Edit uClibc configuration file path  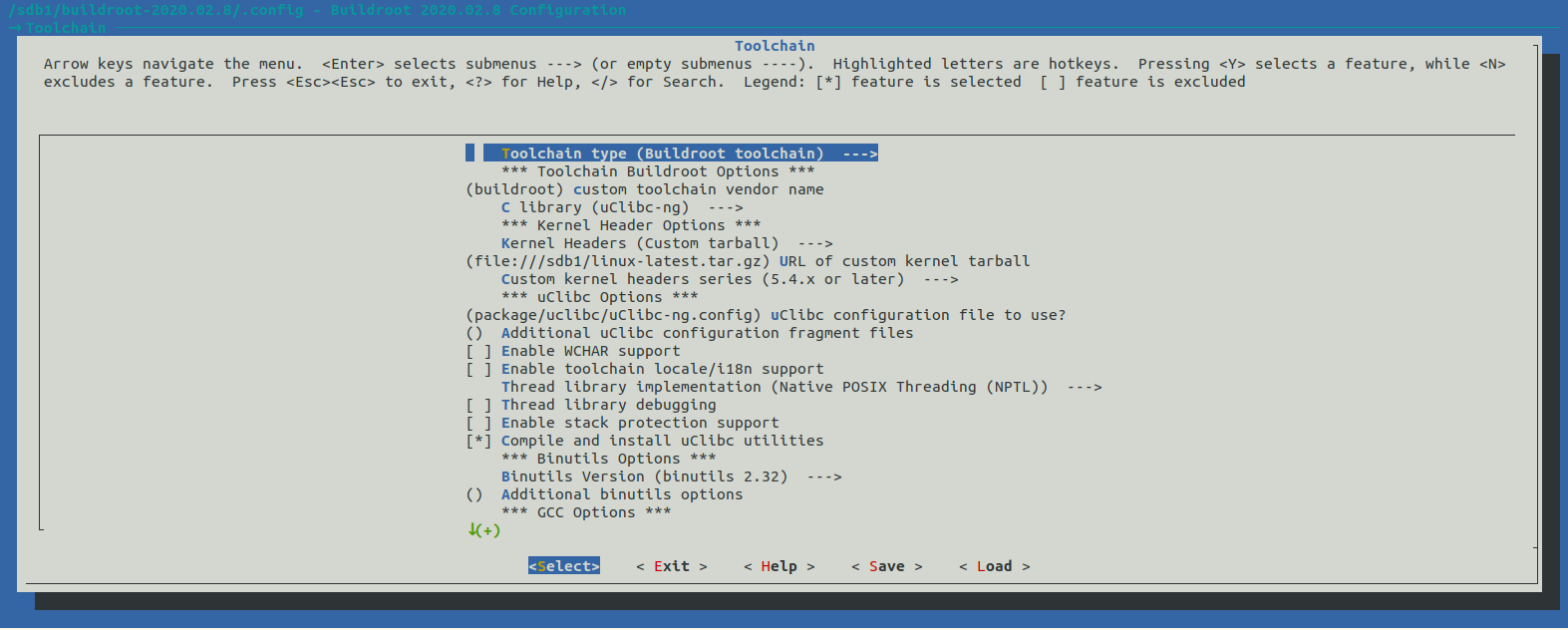coord(766,315)
